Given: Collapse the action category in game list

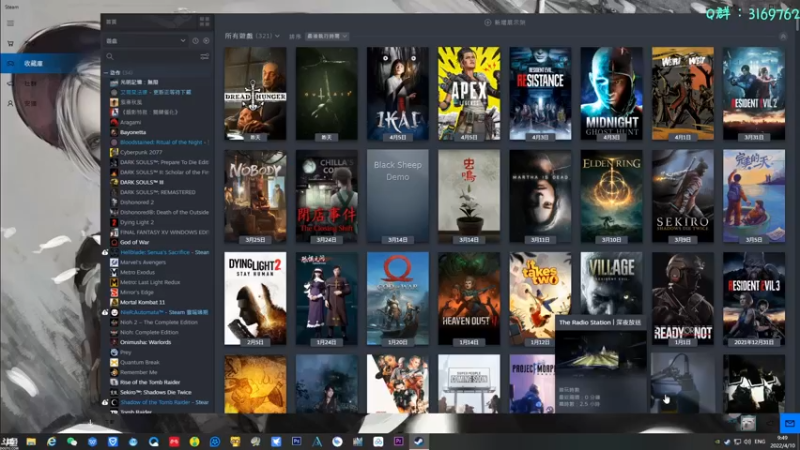Looking at the screenshot, I should pyautogui.click(x=106, y=72).
